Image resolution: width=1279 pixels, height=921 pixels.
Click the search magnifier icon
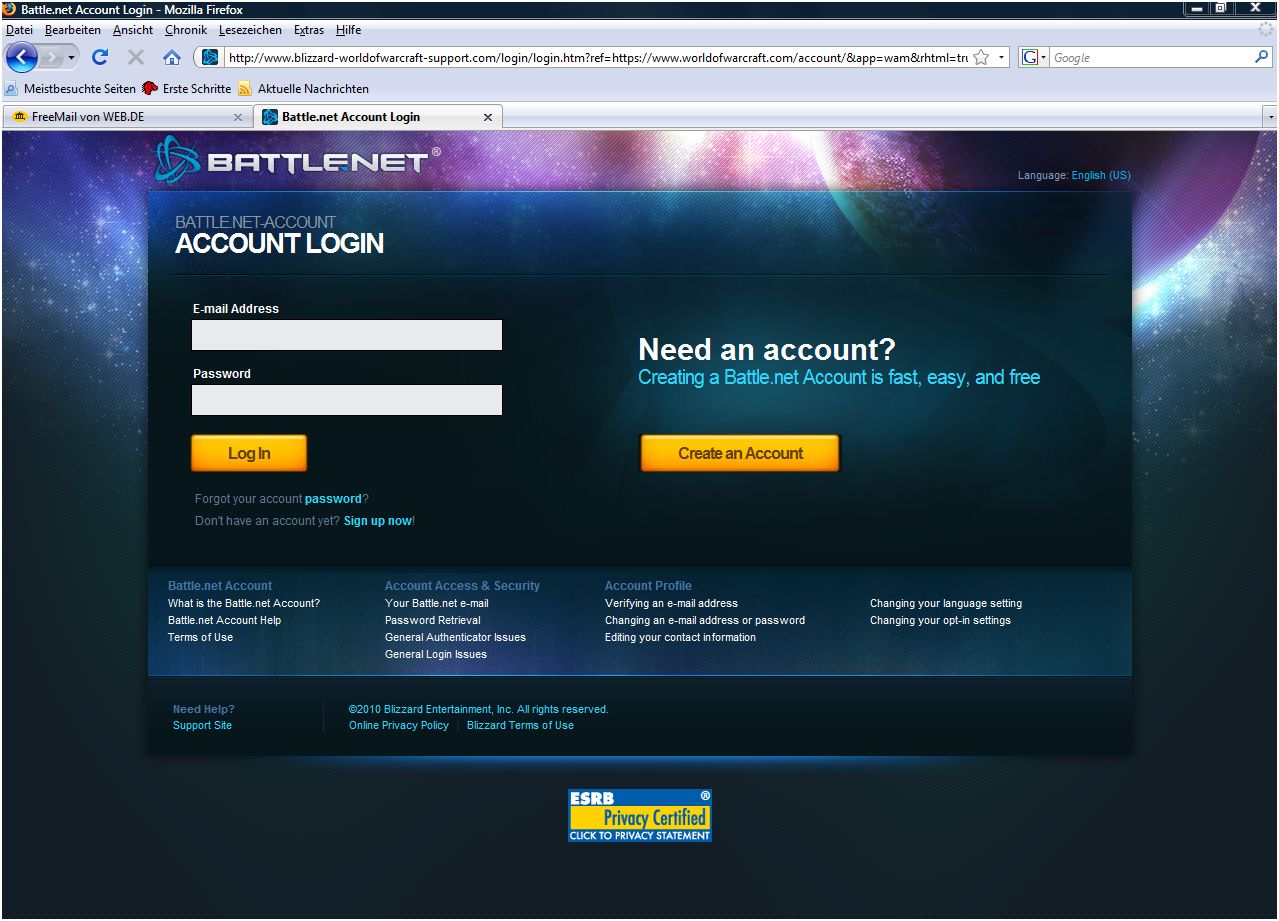pos(1261,58)
